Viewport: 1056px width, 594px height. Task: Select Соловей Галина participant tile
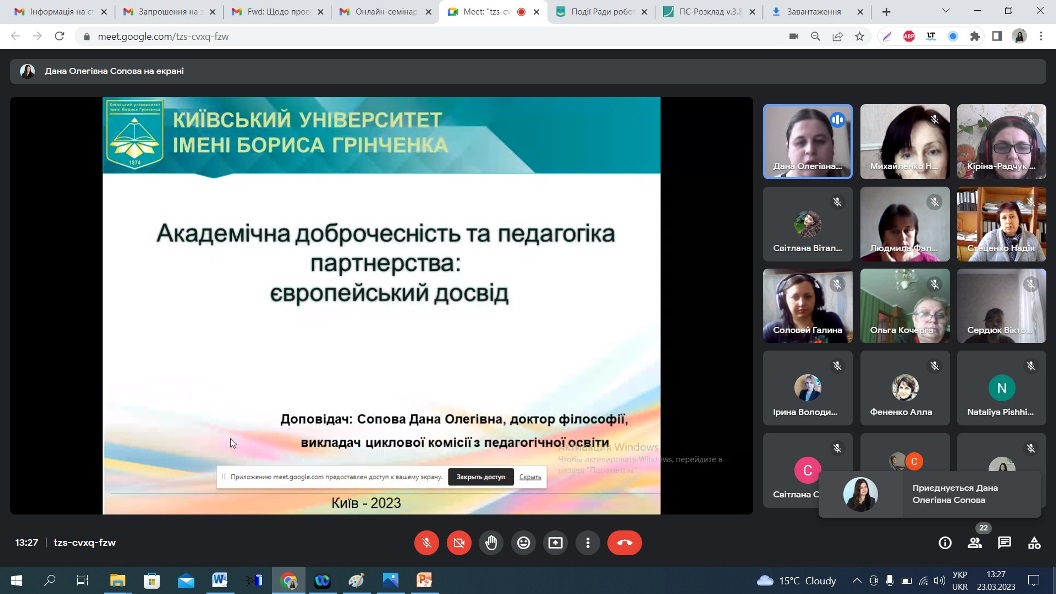(x=807, y=306)
